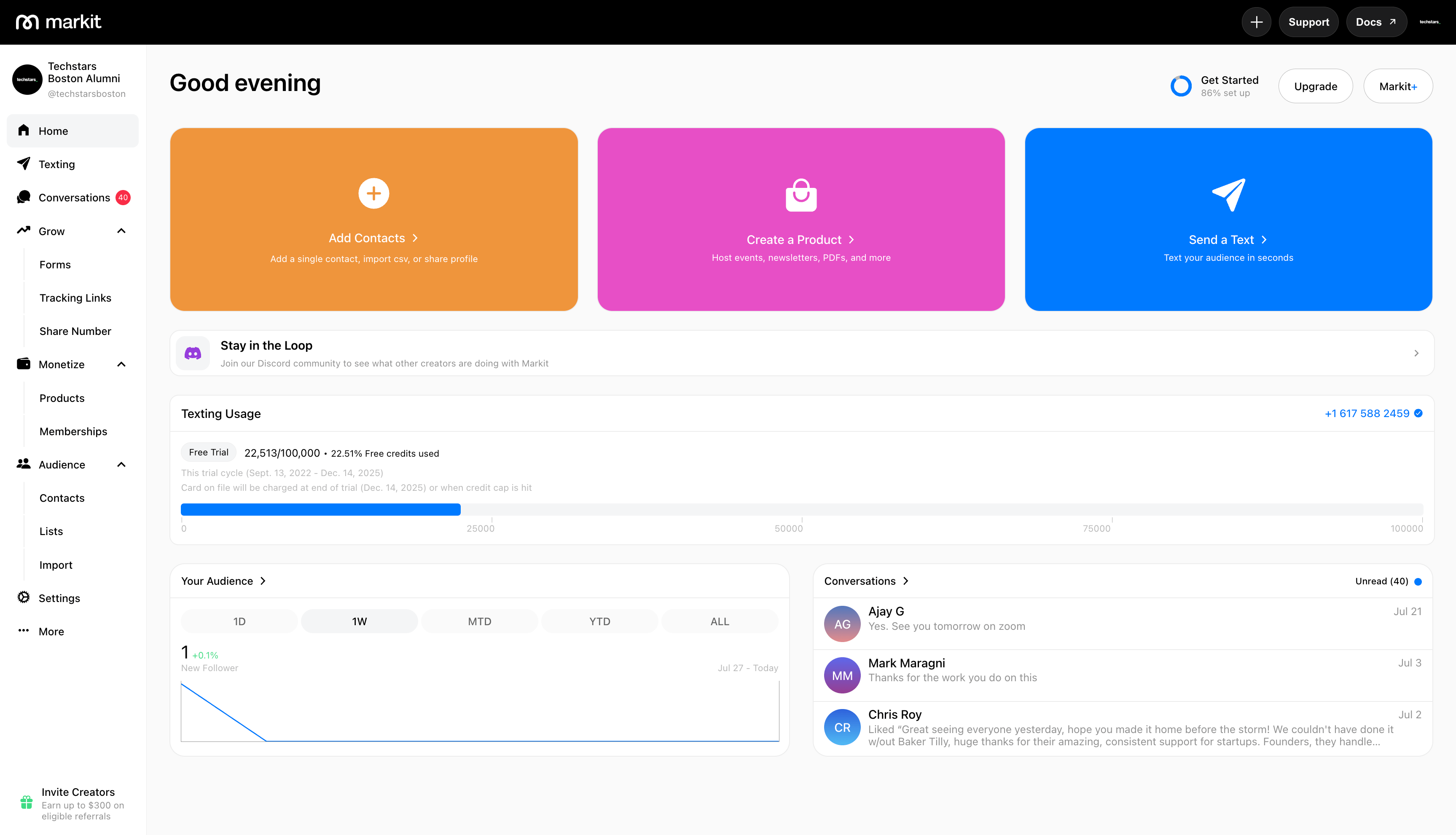Open the Docs external link button

[1376, 22]
